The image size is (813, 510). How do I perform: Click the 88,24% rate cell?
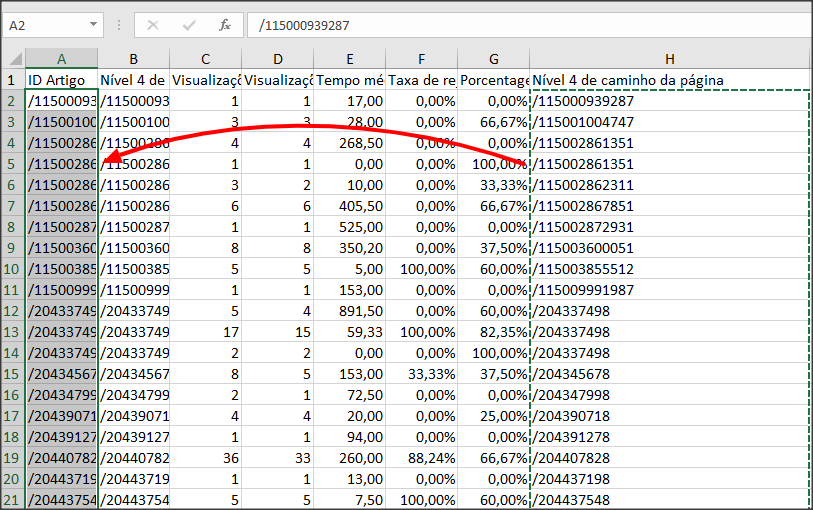(422, 458)
